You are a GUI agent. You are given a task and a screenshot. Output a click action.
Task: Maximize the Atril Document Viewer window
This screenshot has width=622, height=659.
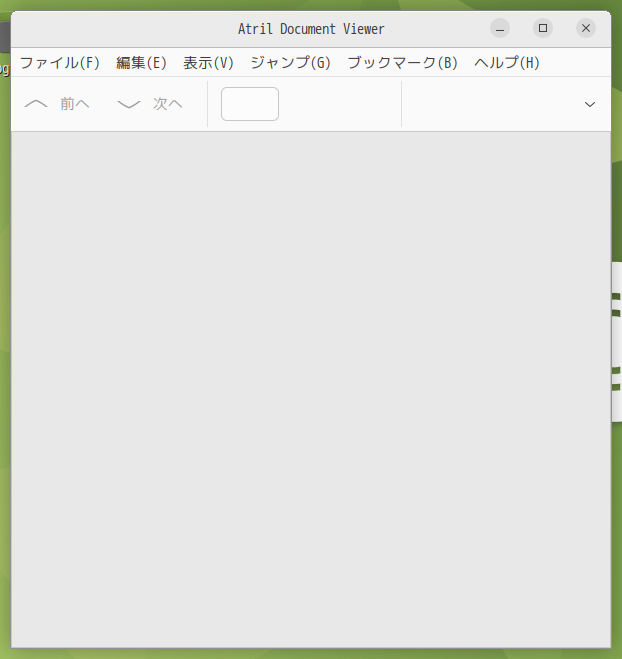[x=543, y=29]
